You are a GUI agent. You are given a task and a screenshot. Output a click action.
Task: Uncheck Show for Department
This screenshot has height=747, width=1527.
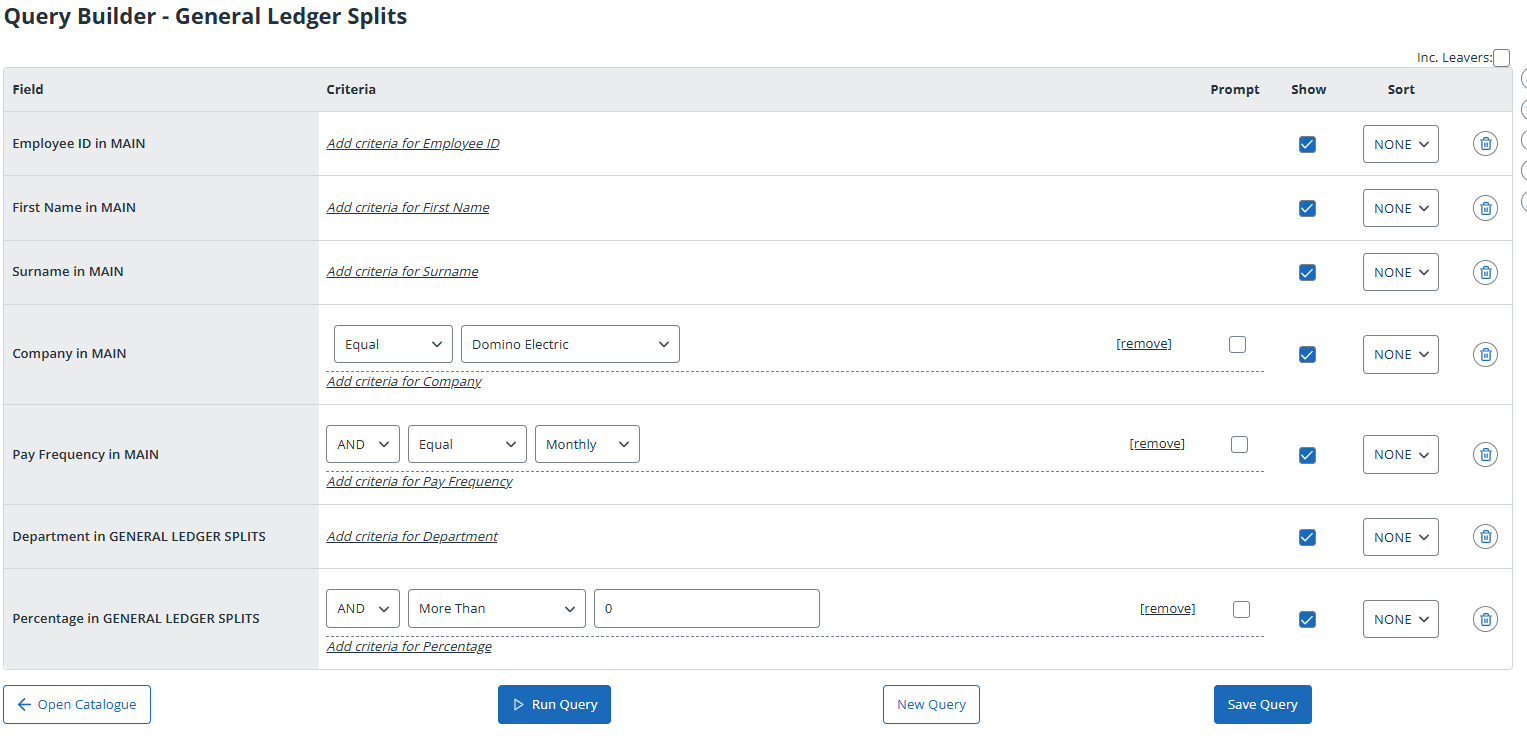click(x=1307, y=537)
